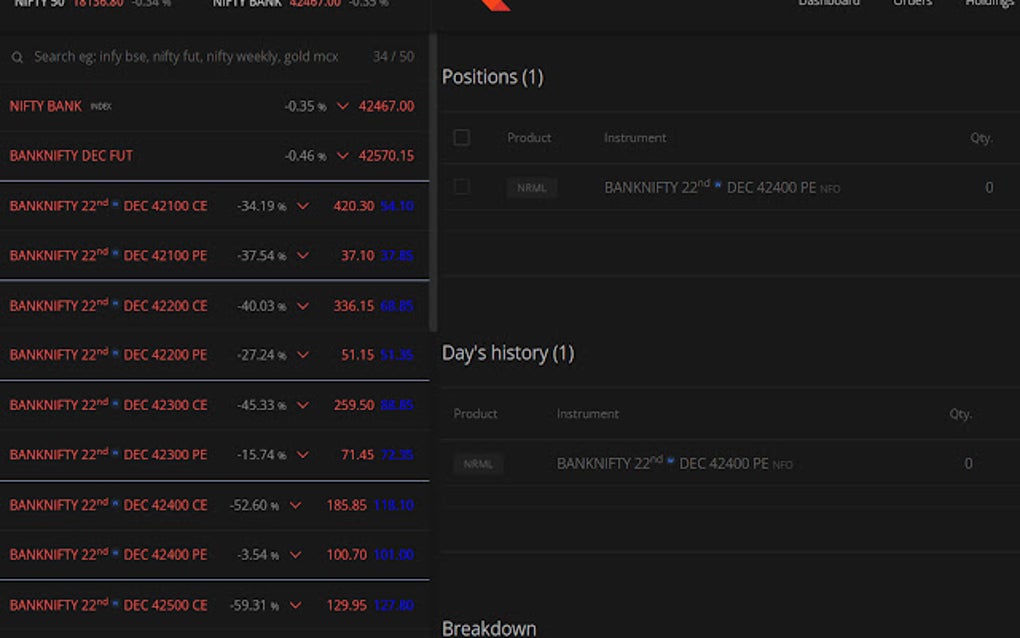Click weekly marker icon in Positions instrument
The height and width of the screenshot is (638, 1020).
coord(718,186)
